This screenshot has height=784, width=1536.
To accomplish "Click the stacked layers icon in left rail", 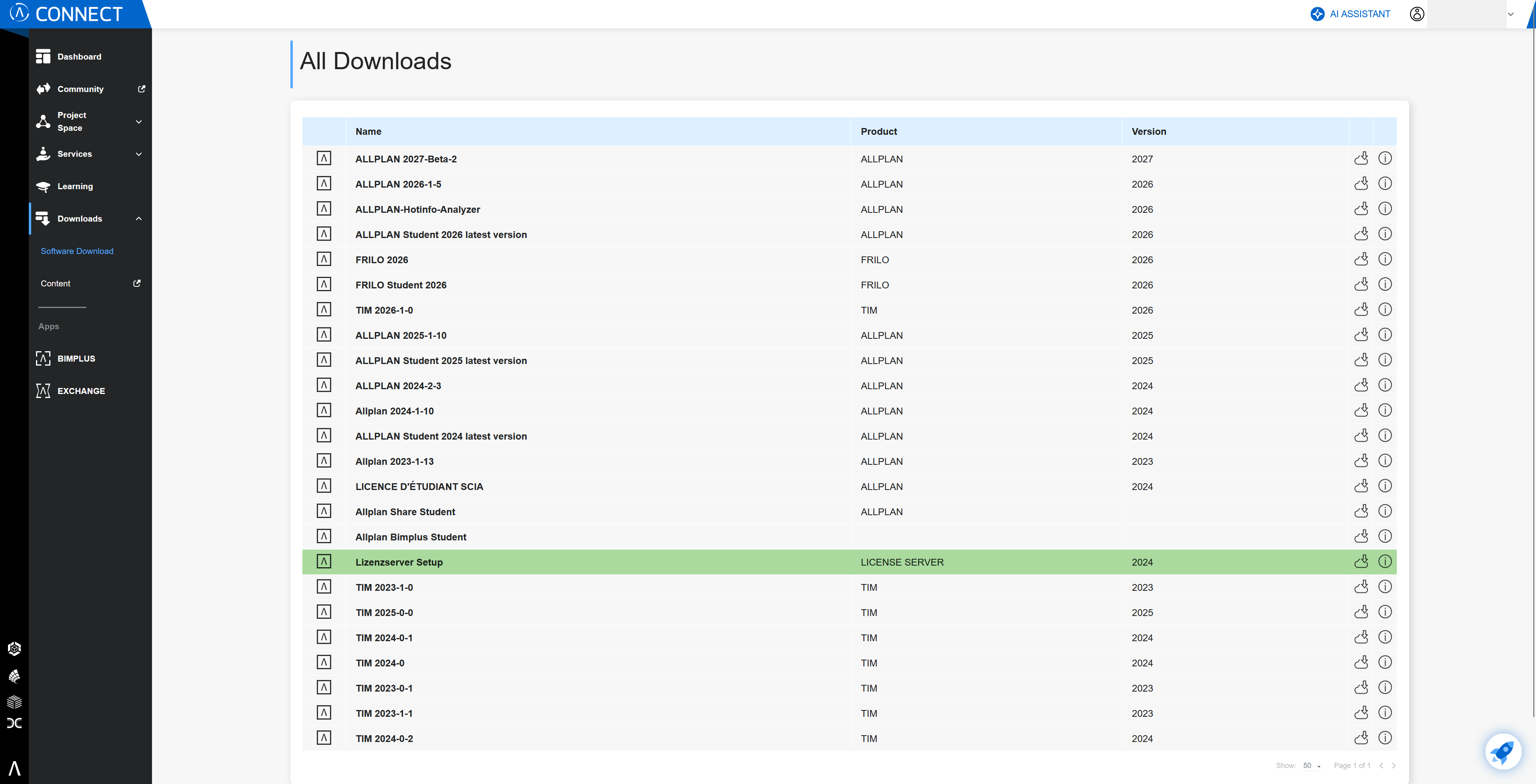I will 14,702.
